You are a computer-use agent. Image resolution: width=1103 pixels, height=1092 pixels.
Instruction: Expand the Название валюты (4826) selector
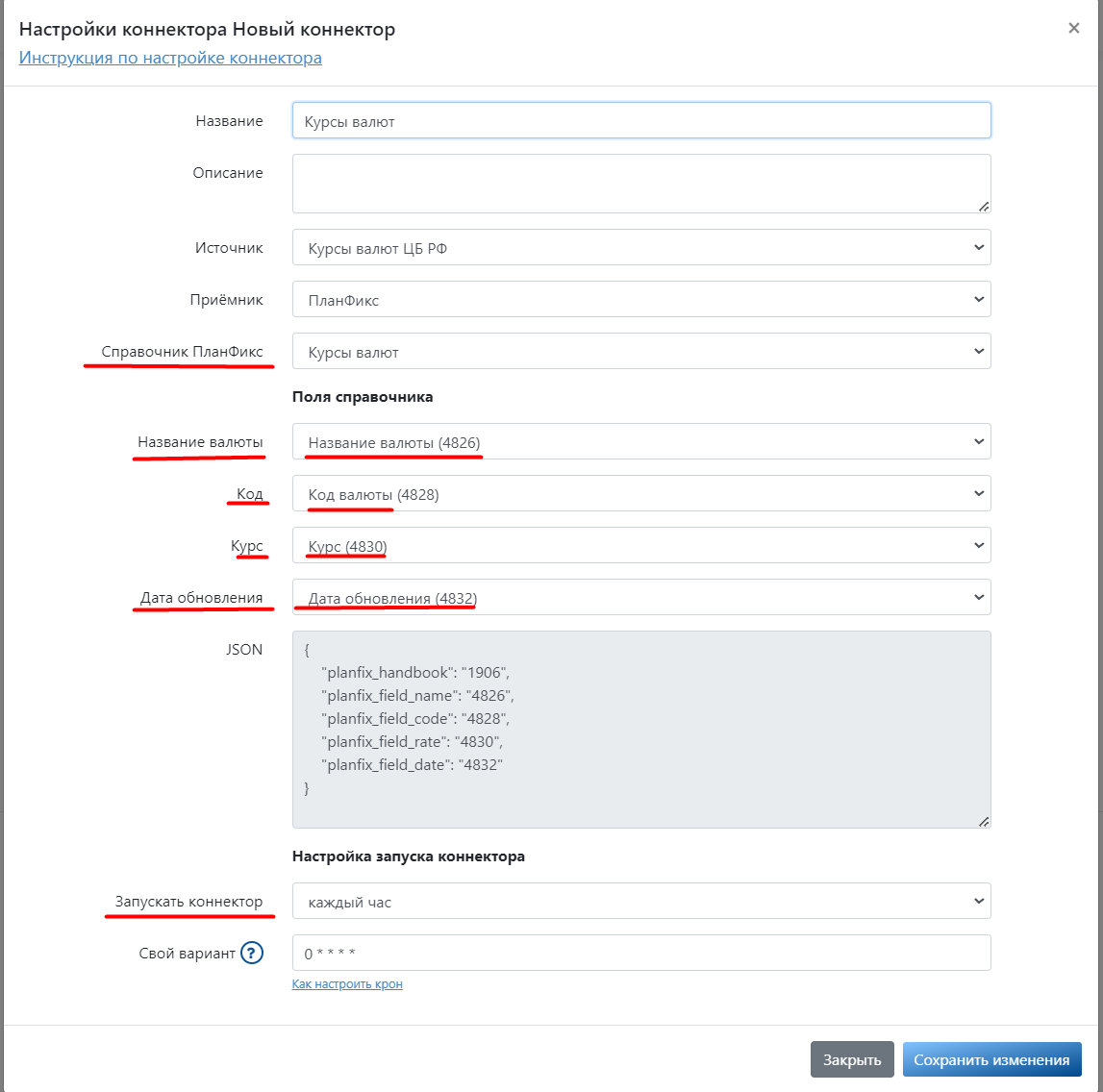click(641, 441)
